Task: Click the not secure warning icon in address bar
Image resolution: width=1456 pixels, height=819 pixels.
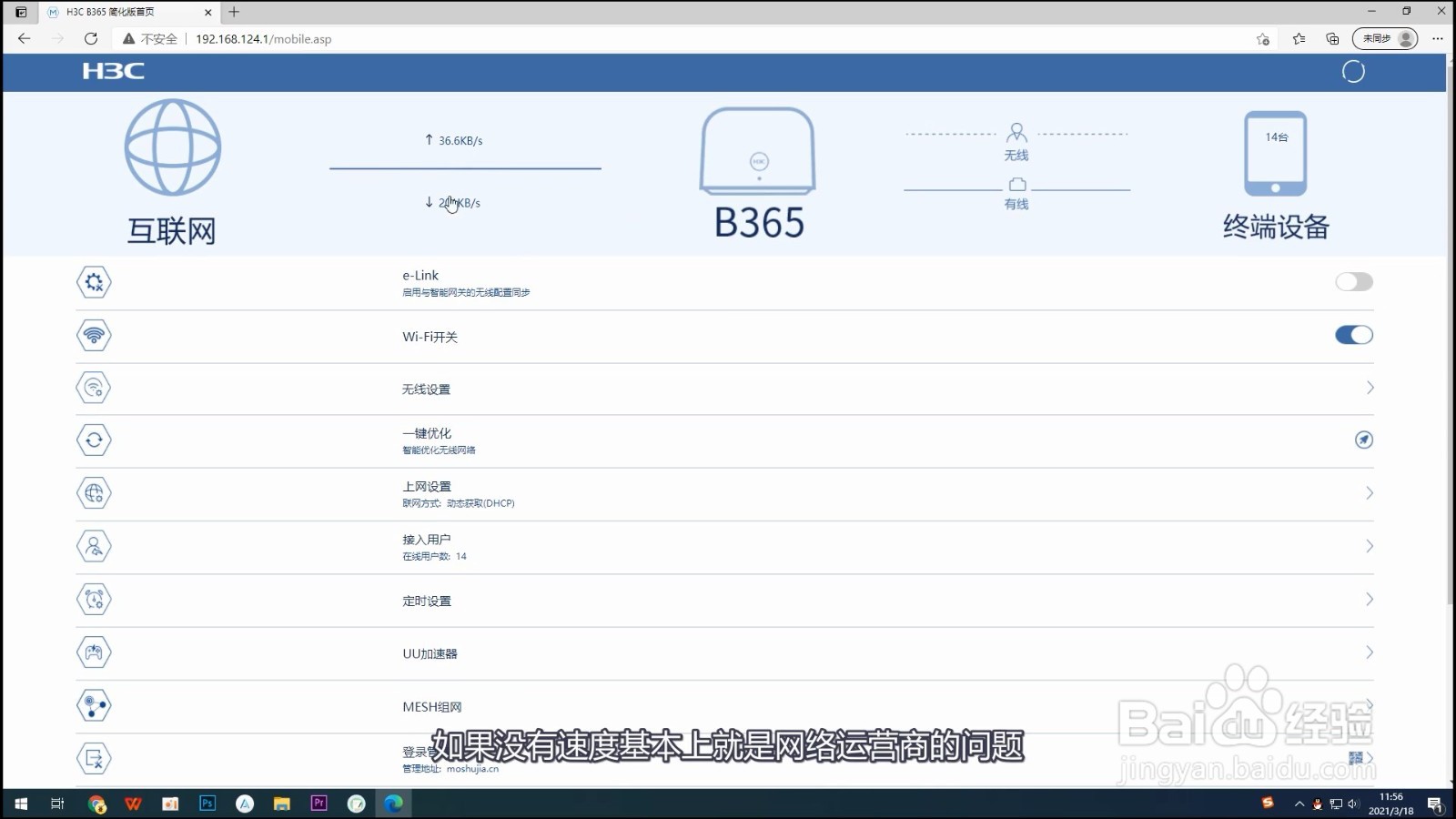Action: tap(129, 39)
